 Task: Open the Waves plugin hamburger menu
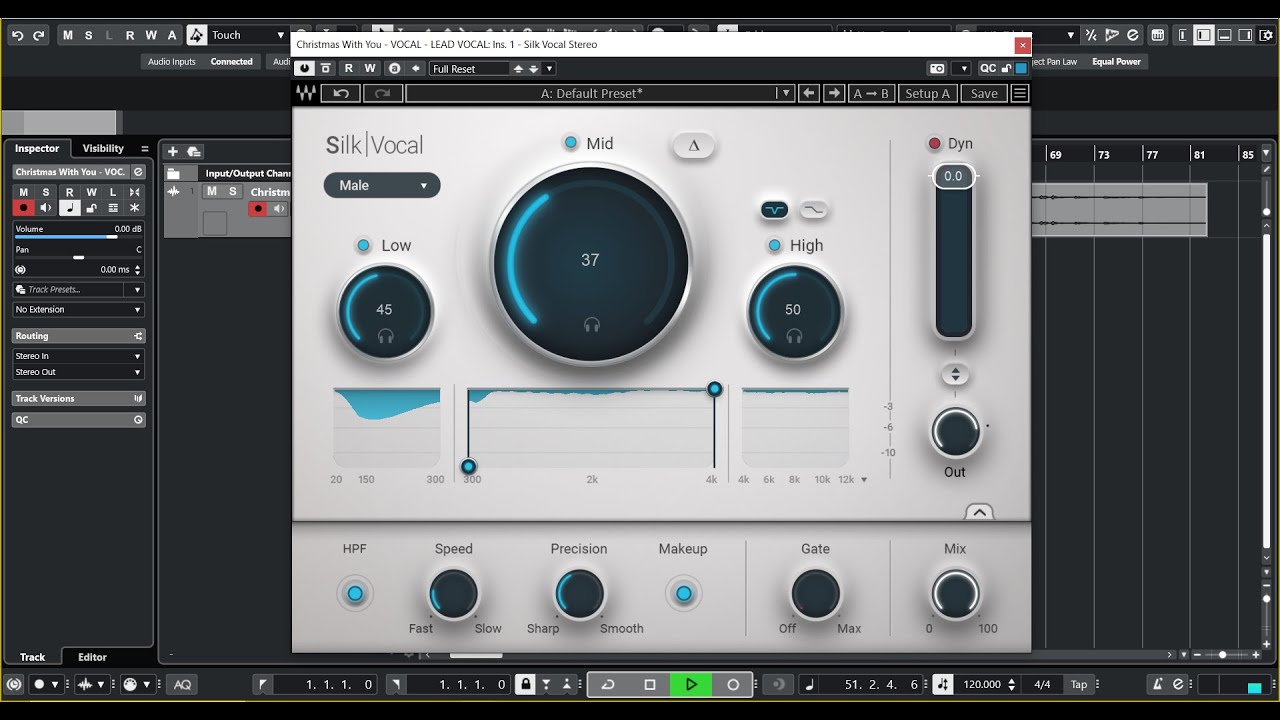coord(1020,93)
